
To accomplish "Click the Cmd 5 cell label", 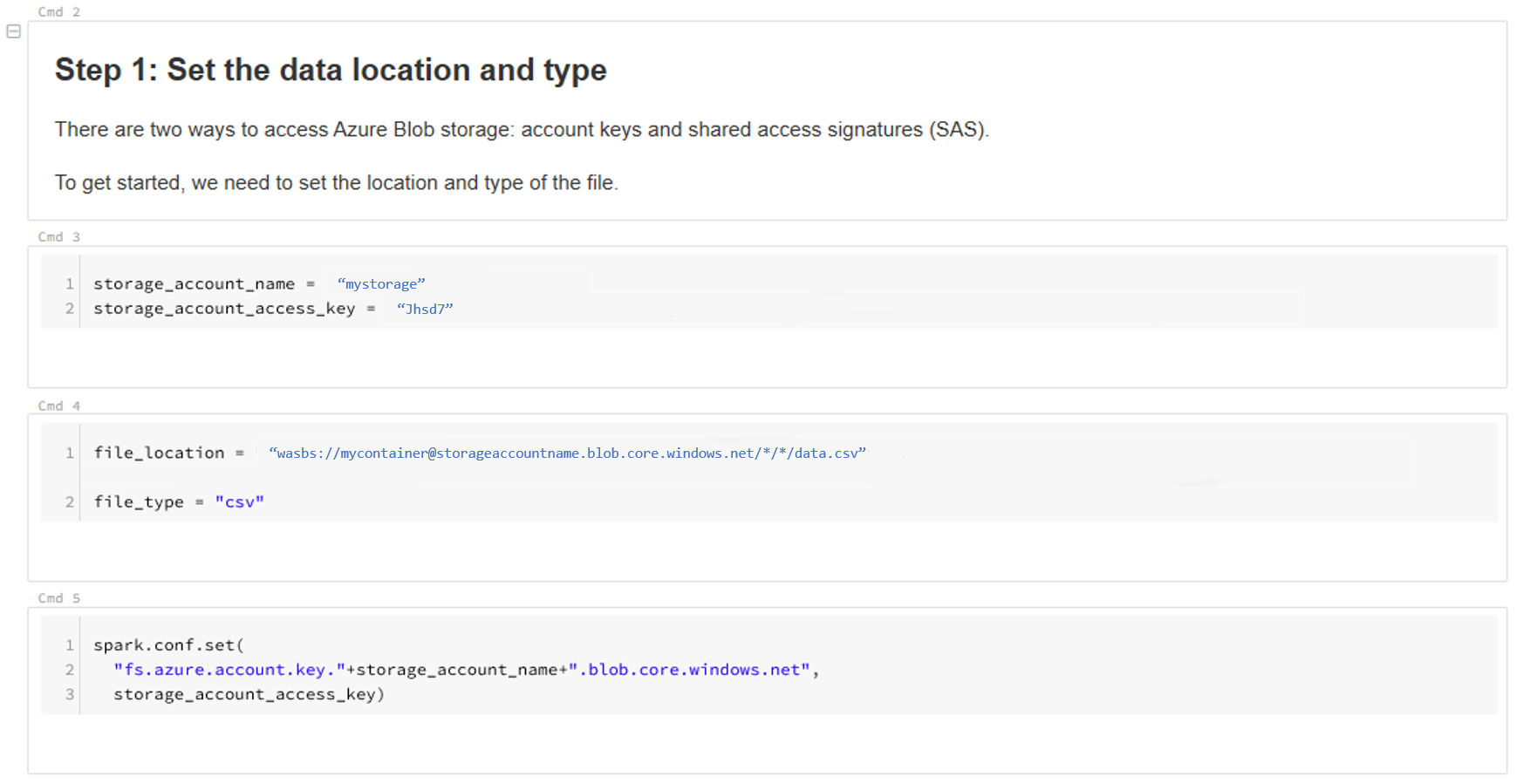I will tap(58, 598).
